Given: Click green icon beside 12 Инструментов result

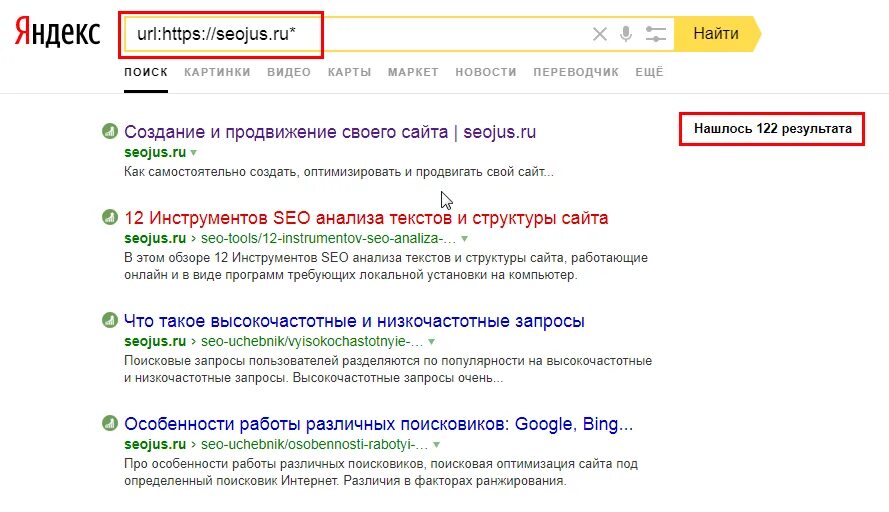Looking at the screenshot, I should (109, 217).
